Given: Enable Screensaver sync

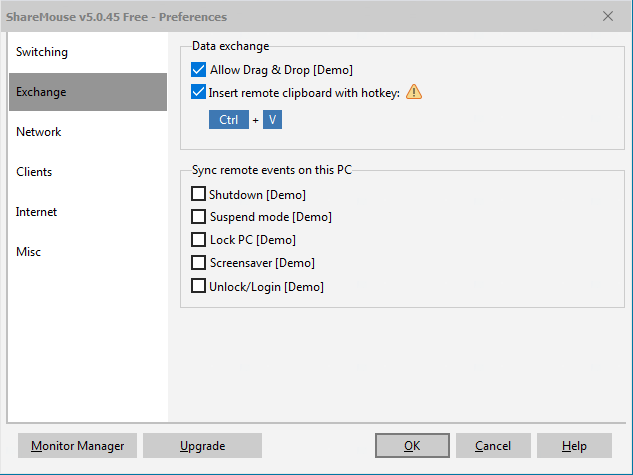Looking at the screenshot, I should [198, 263].
